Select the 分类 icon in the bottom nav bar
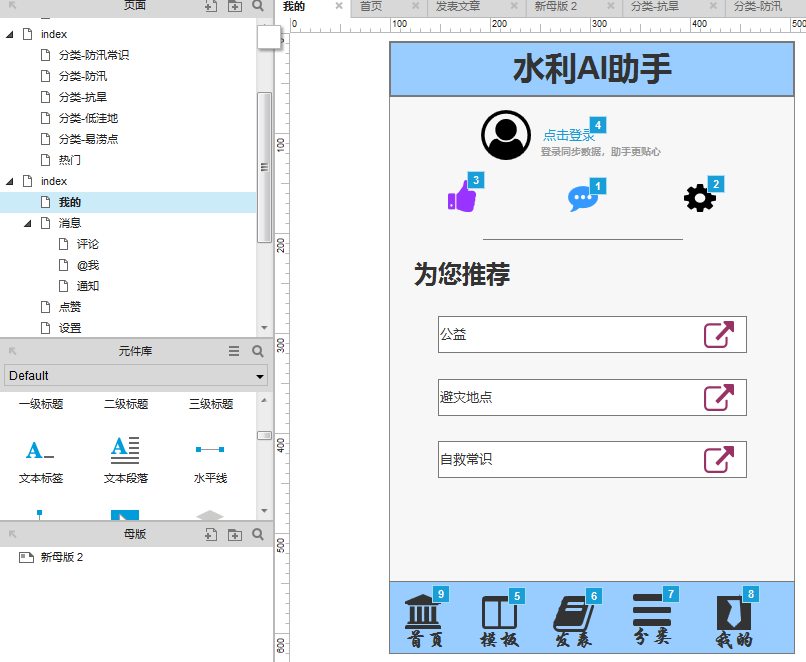 point(652,610)
